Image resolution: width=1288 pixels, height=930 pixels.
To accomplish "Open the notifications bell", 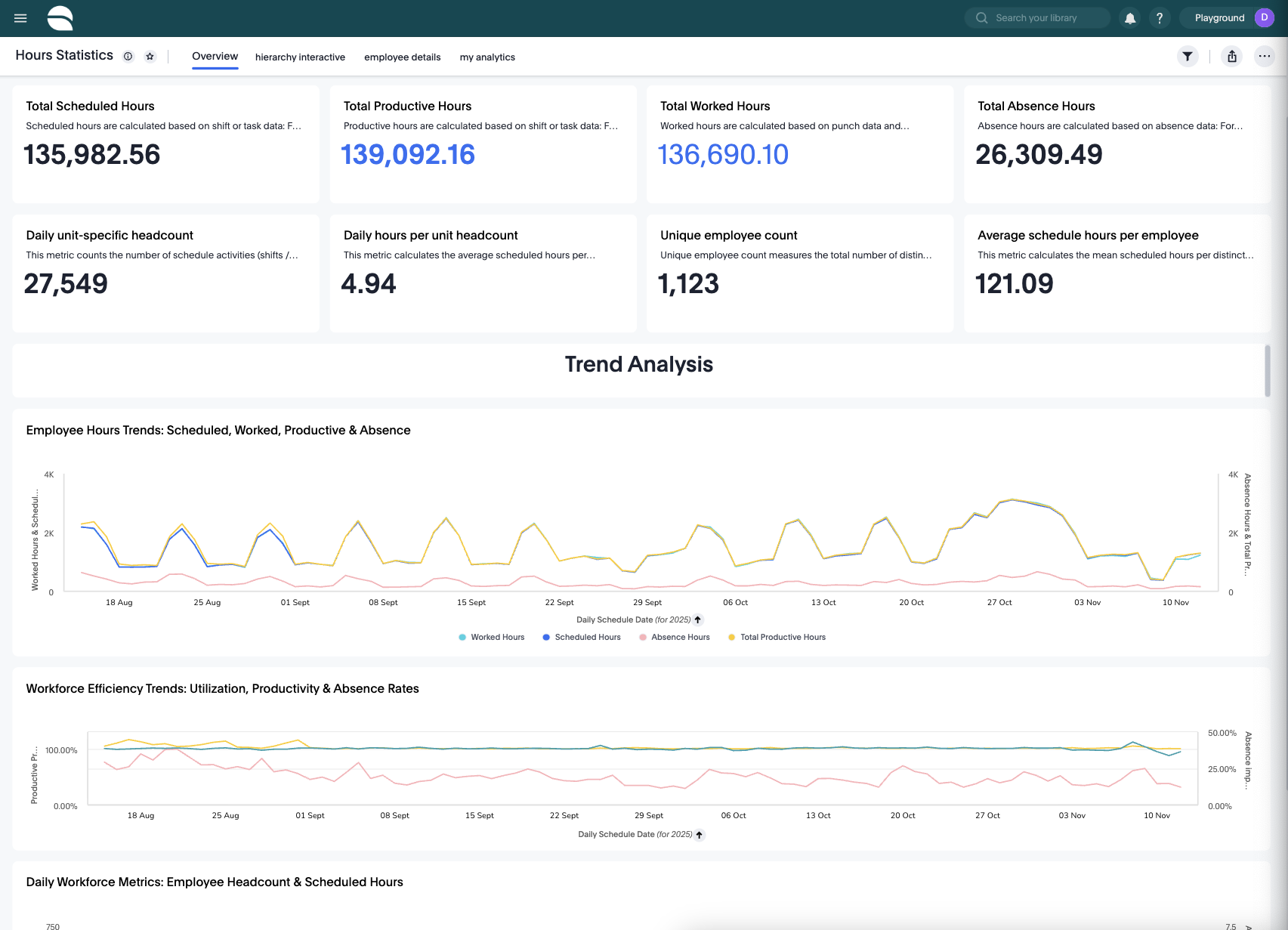I will point(1129,18).
